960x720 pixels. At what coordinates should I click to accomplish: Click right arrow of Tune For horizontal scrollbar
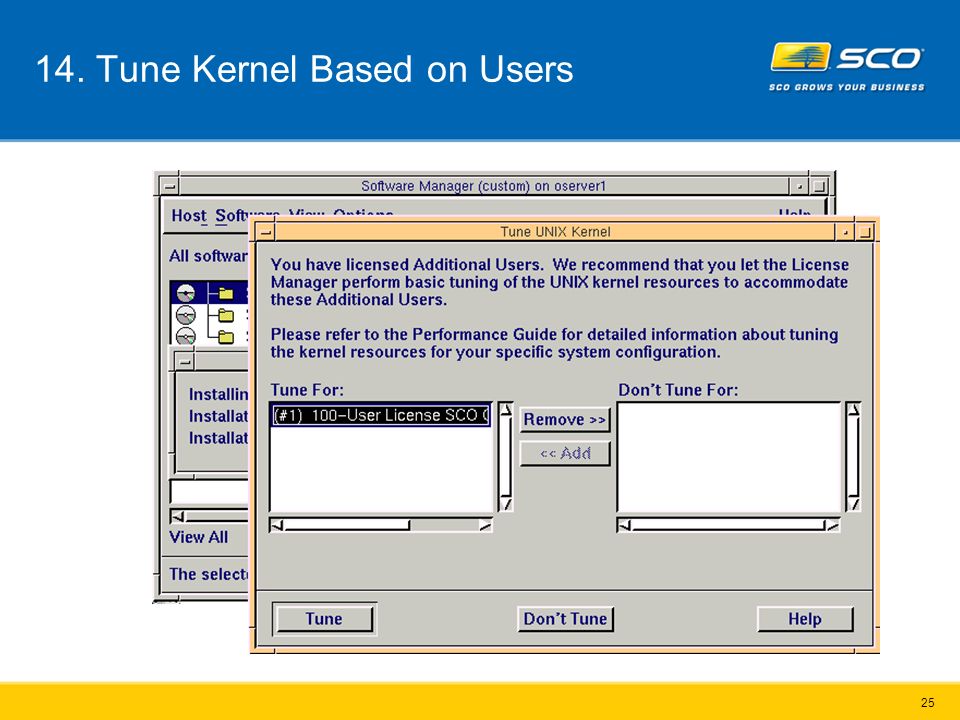tap(485, 525)
